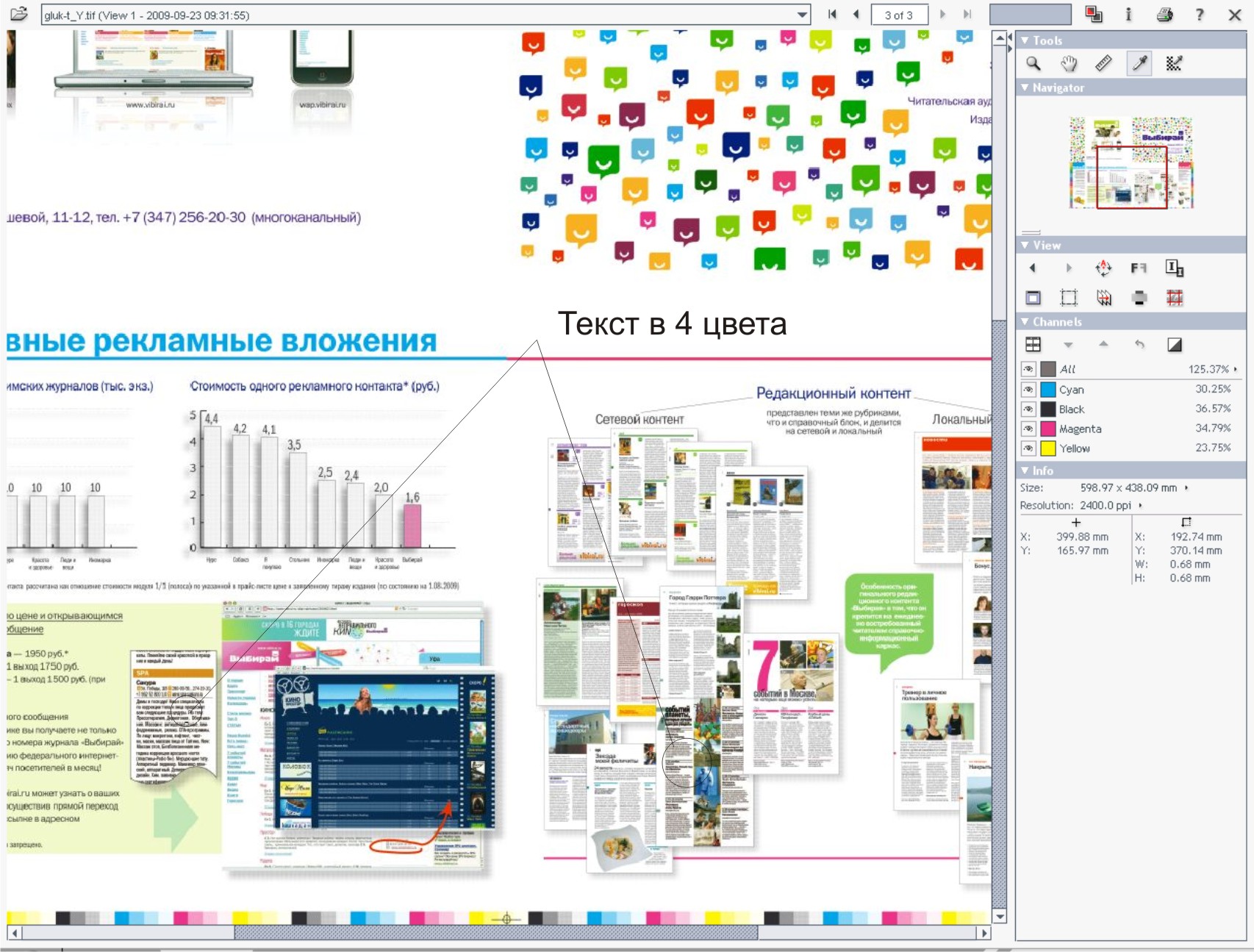This screenshot has height=952, width=1254.
Task: Toggle visibility eye of Cyan channel
Action: coord(1028,389)
